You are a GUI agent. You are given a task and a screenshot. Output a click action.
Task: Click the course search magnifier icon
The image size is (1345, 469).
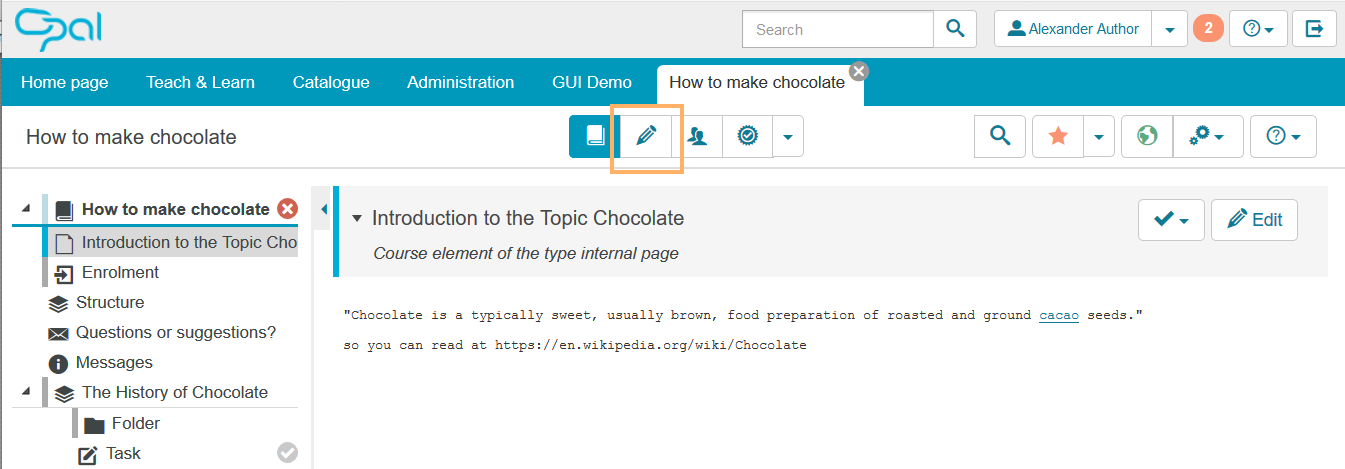999,136
